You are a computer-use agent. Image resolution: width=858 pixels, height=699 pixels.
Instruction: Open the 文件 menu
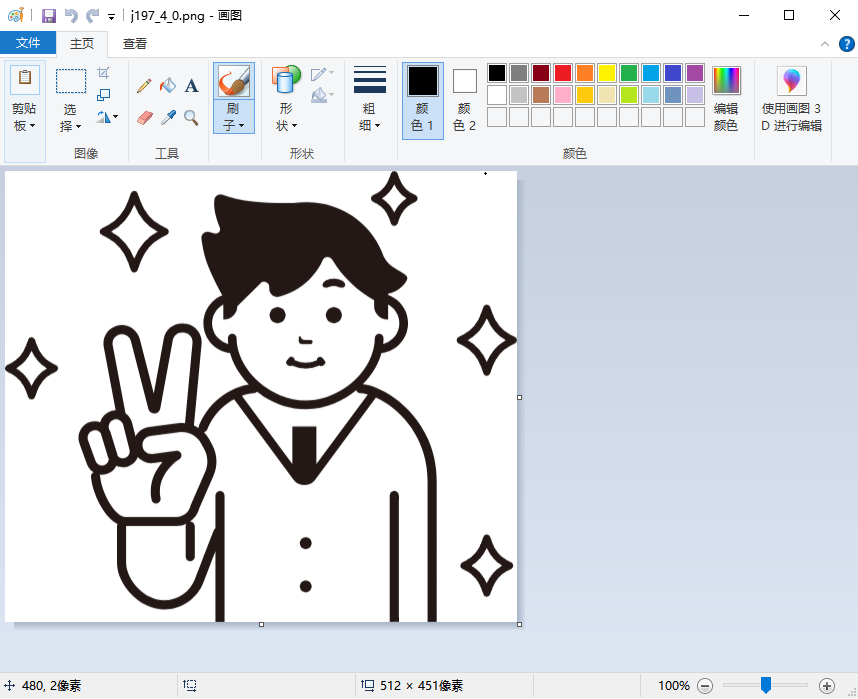pos(28,43)
